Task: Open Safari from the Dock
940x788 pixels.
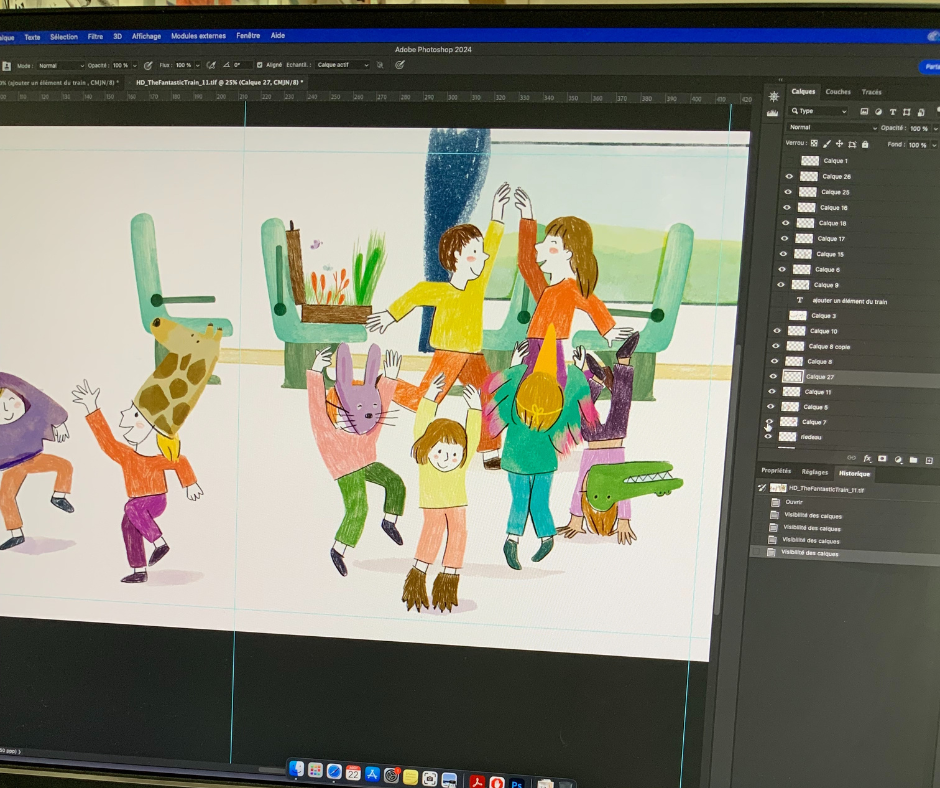Action: pos(334,771)
